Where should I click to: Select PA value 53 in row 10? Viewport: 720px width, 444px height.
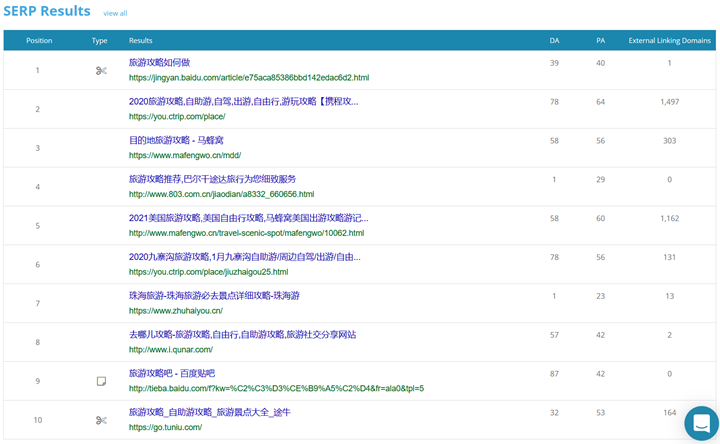601,413
